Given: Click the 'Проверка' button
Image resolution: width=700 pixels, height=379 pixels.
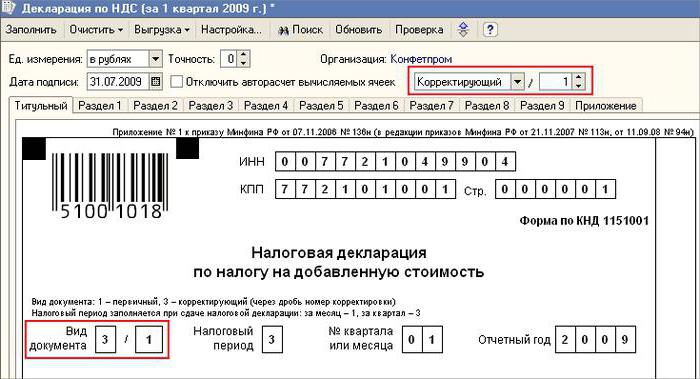Looking at the screenshot, I should tap(419, 30).
